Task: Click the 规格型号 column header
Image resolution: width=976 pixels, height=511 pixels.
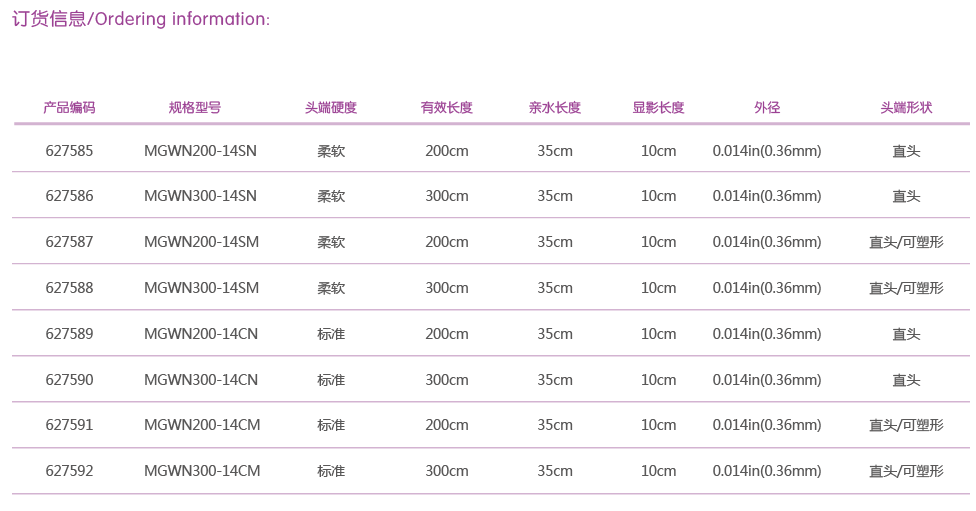Action: [x=195, y=108]
